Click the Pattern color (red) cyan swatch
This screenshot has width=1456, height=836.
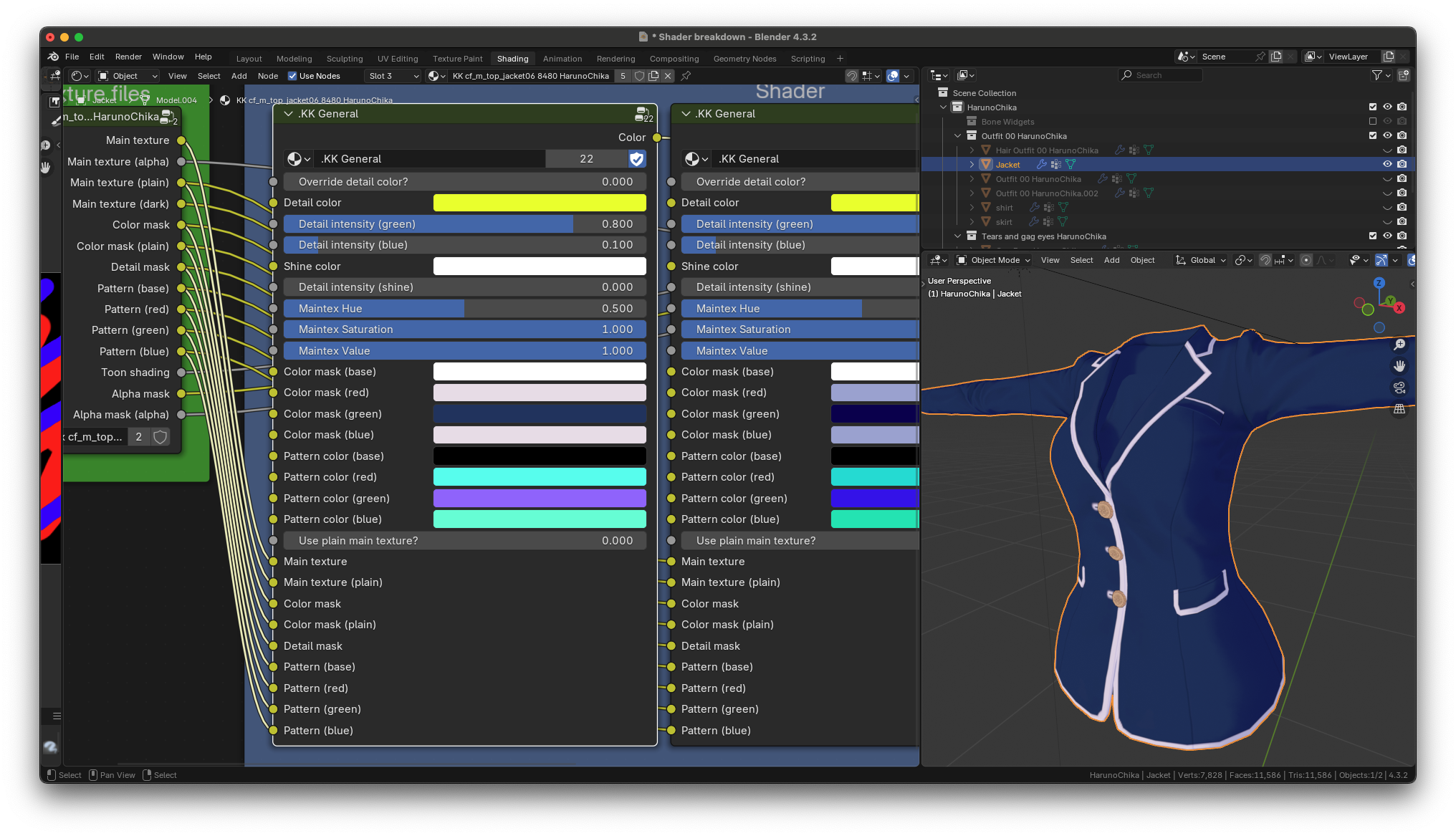coord(539,477)
